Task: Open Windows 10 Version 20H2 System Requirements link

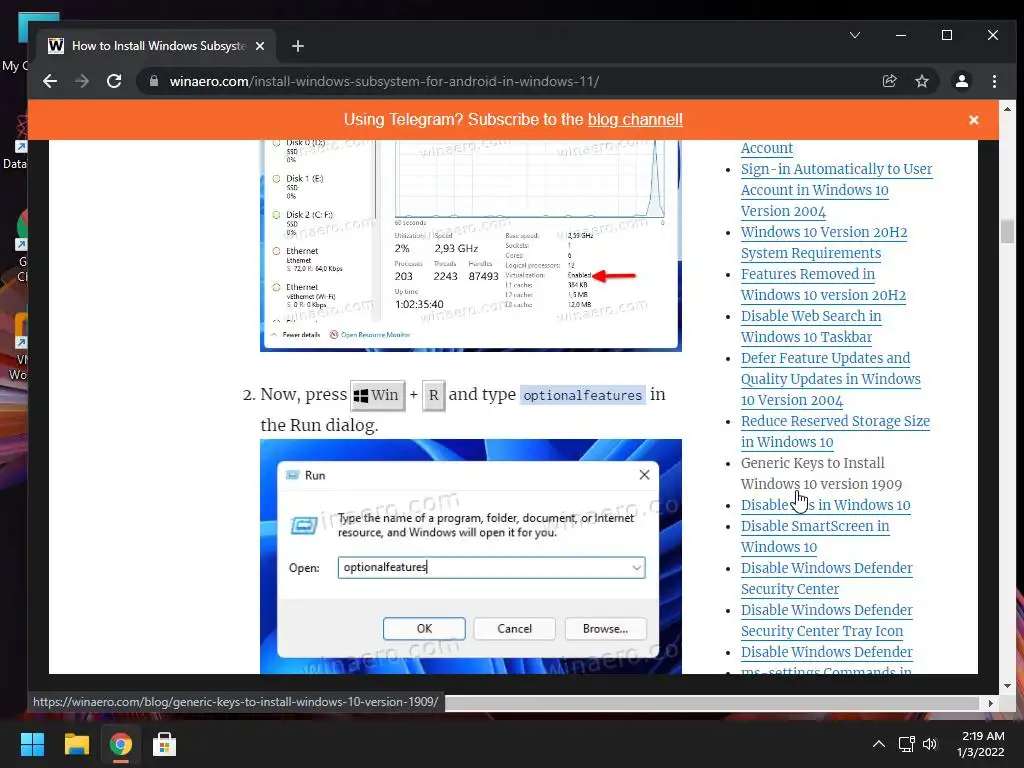Action: coord(824,242)
